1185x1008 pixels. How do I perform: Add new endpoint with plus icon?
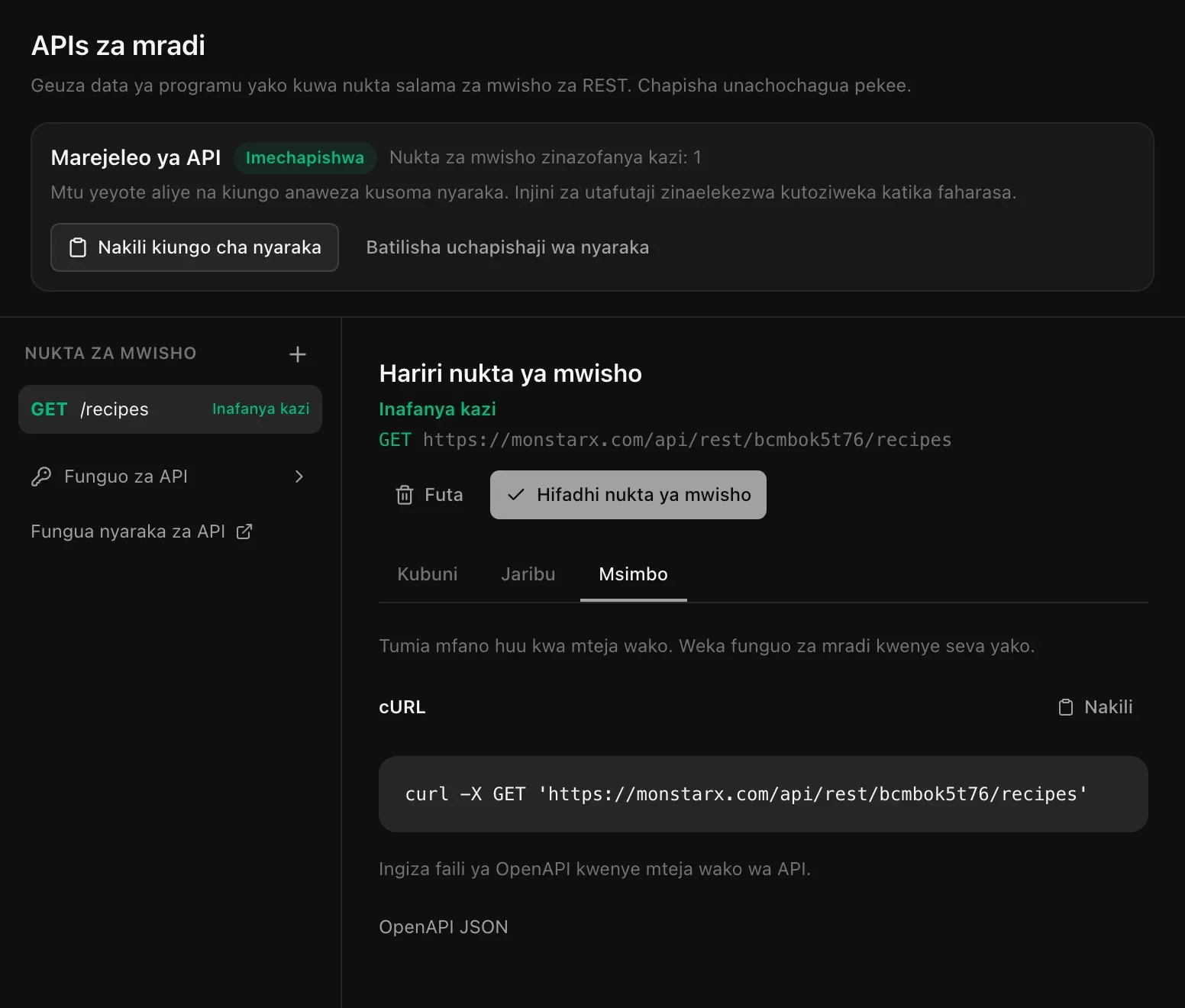(x=298, y=354)
